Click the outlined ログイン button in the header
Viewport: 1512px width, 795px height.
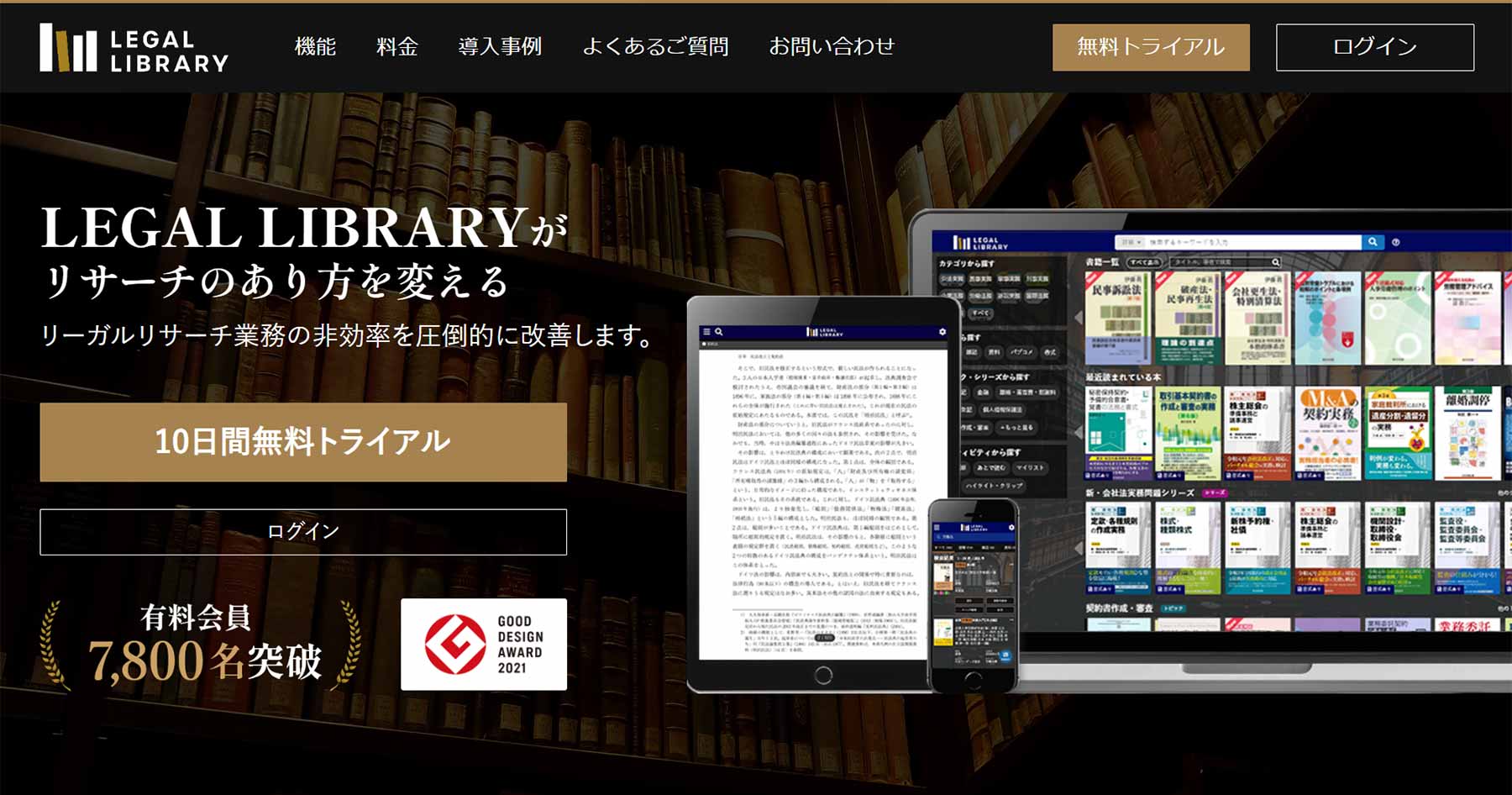(1374, 47)
